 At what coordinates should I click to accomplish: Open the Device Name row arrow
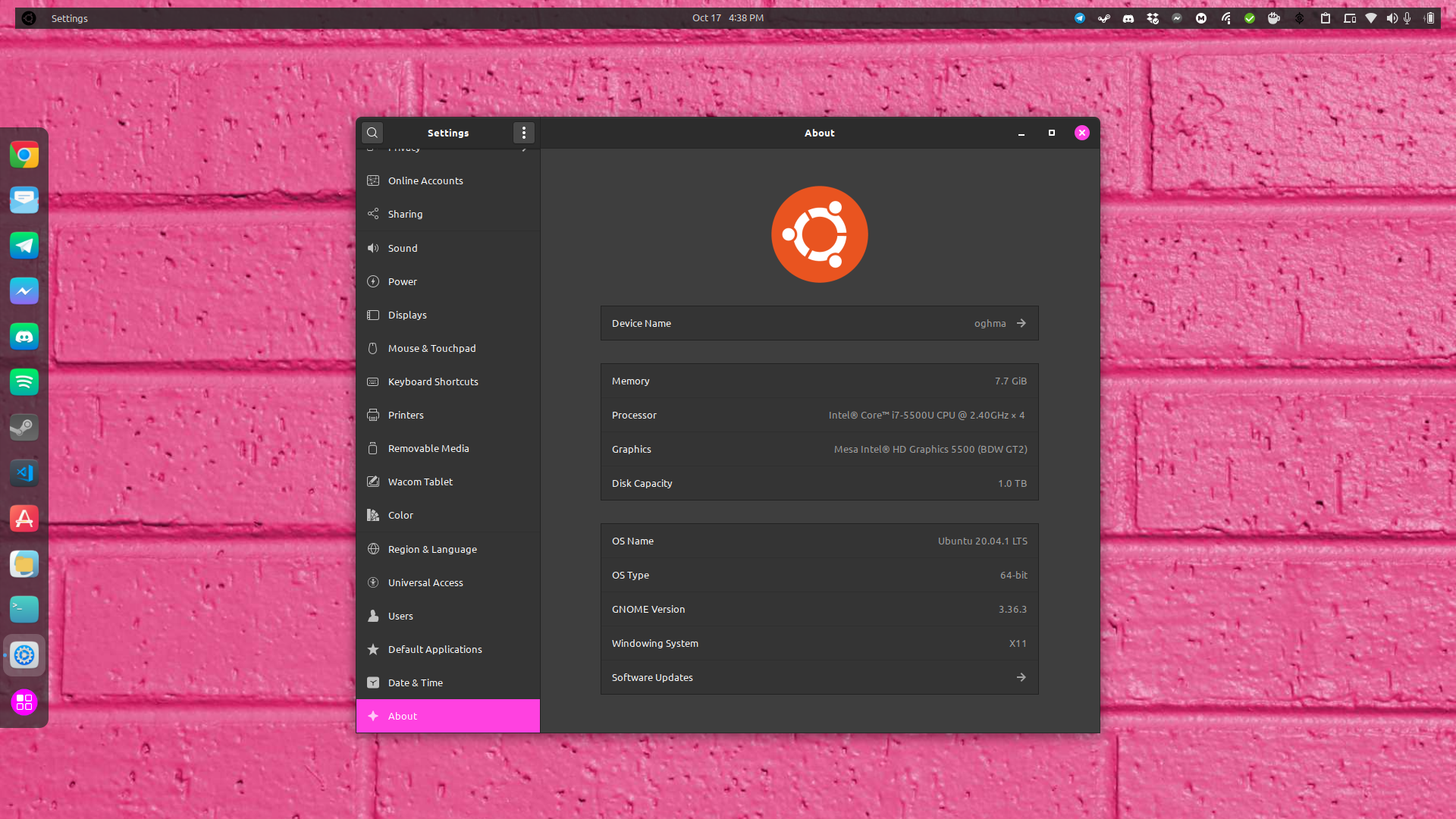(1021, 323)
